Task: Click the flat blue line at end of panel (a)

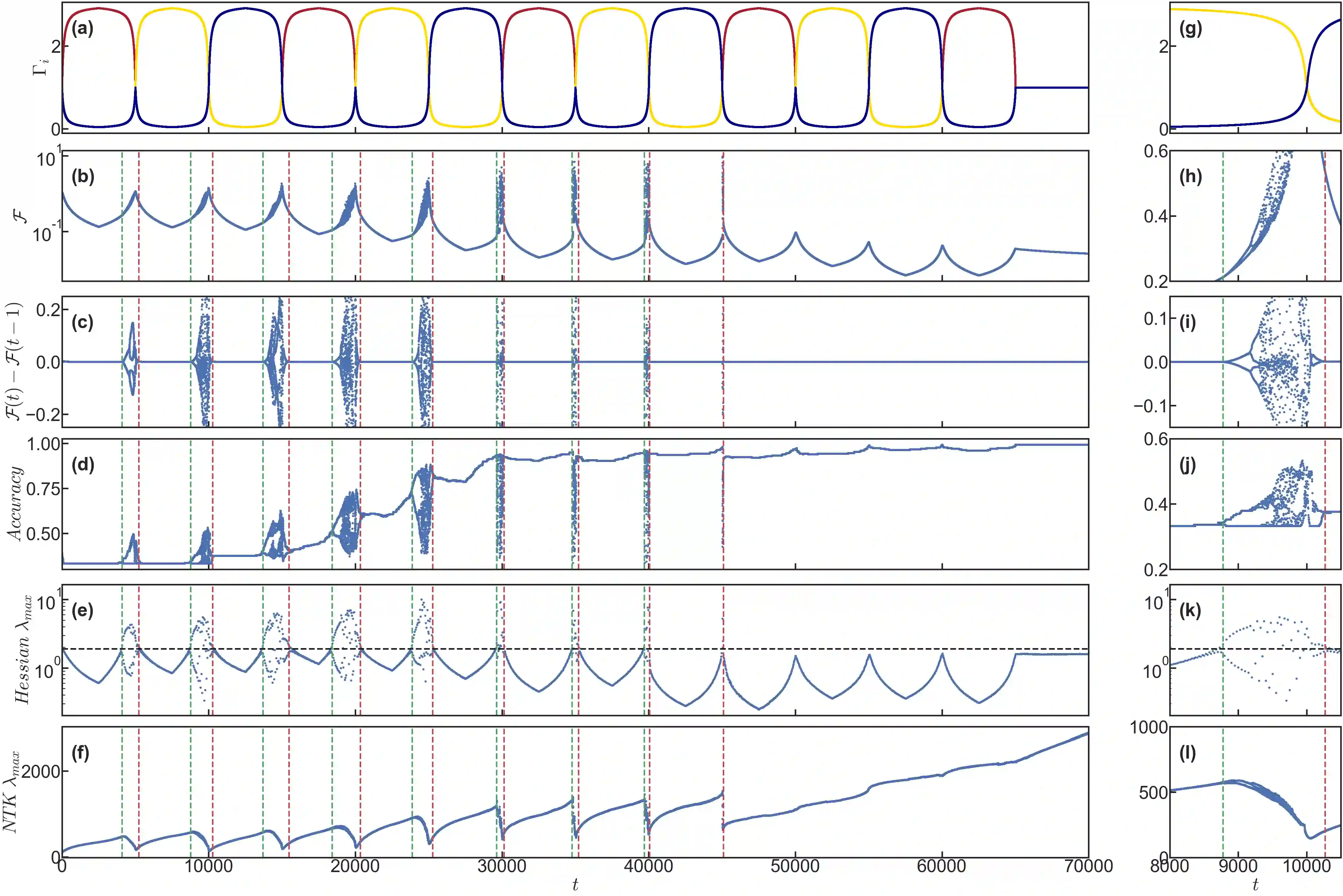Action: 1052,87
